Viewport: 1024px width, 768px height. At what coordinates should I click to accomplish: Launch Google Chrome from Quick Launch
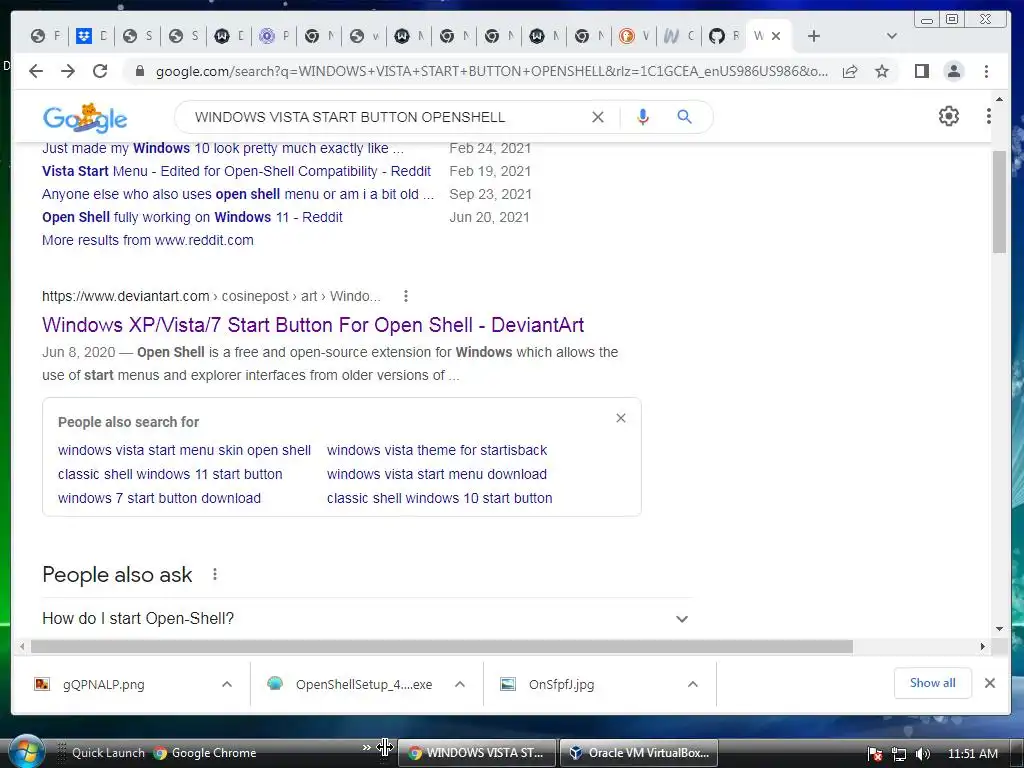point(205,753)
